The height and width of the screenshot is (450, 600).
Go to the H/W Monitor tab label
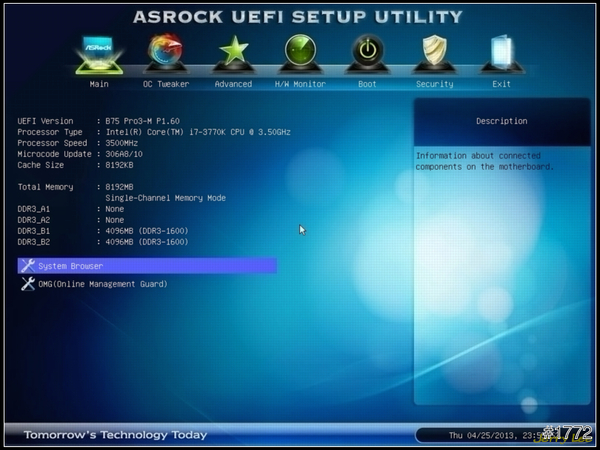pos(300,84)
